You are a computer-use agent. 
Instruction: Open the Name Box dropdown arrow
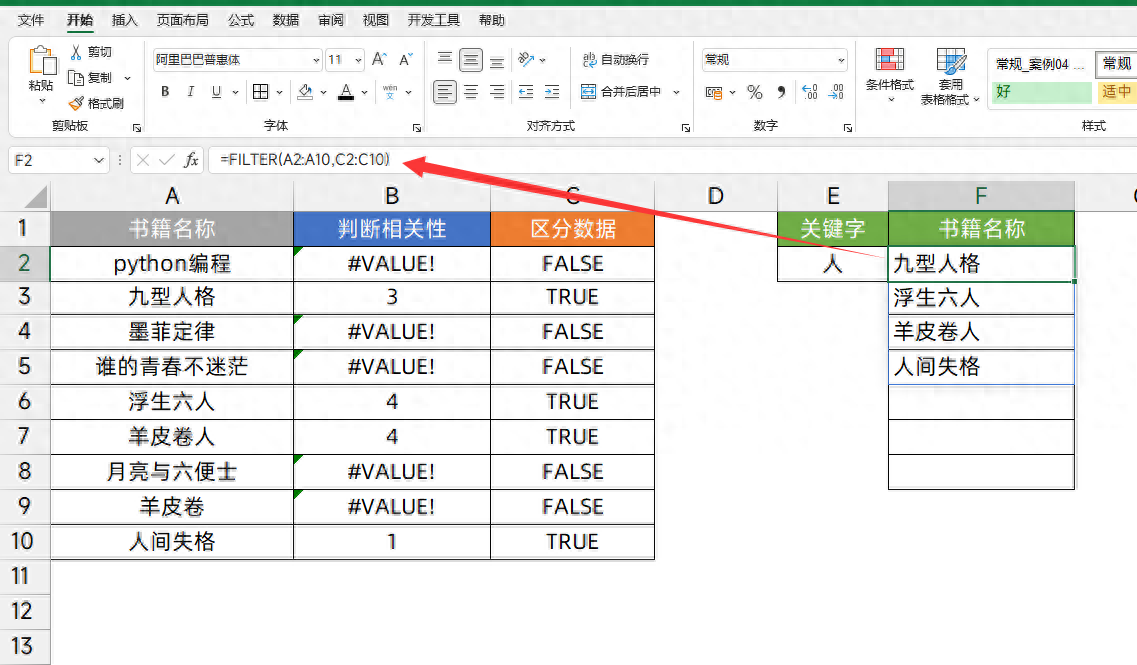tap(99, 160)
